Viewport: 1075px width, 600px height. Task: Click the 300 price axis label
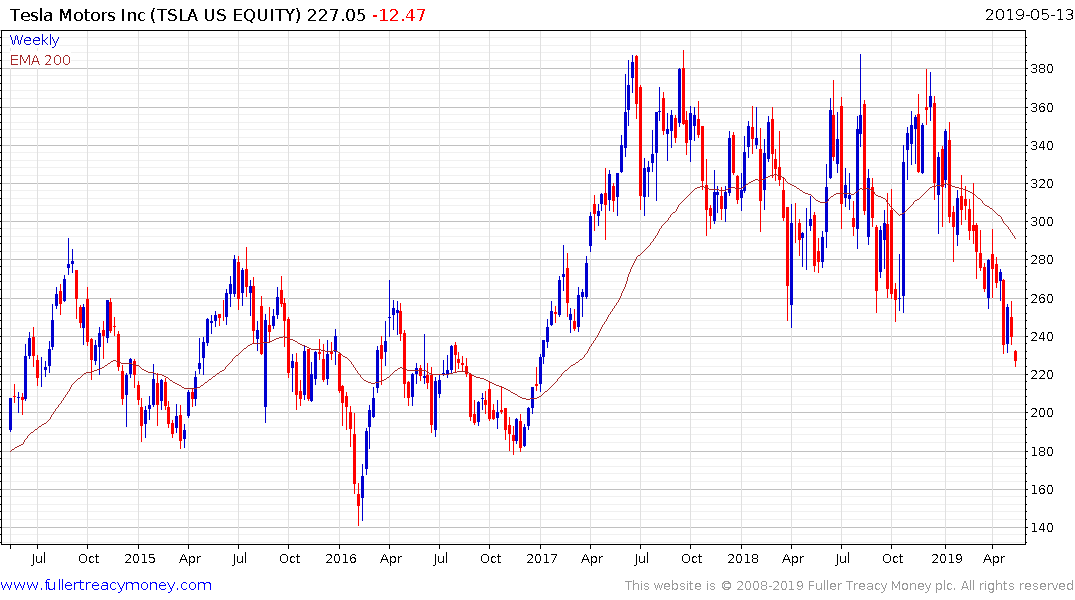[1042, 221]
